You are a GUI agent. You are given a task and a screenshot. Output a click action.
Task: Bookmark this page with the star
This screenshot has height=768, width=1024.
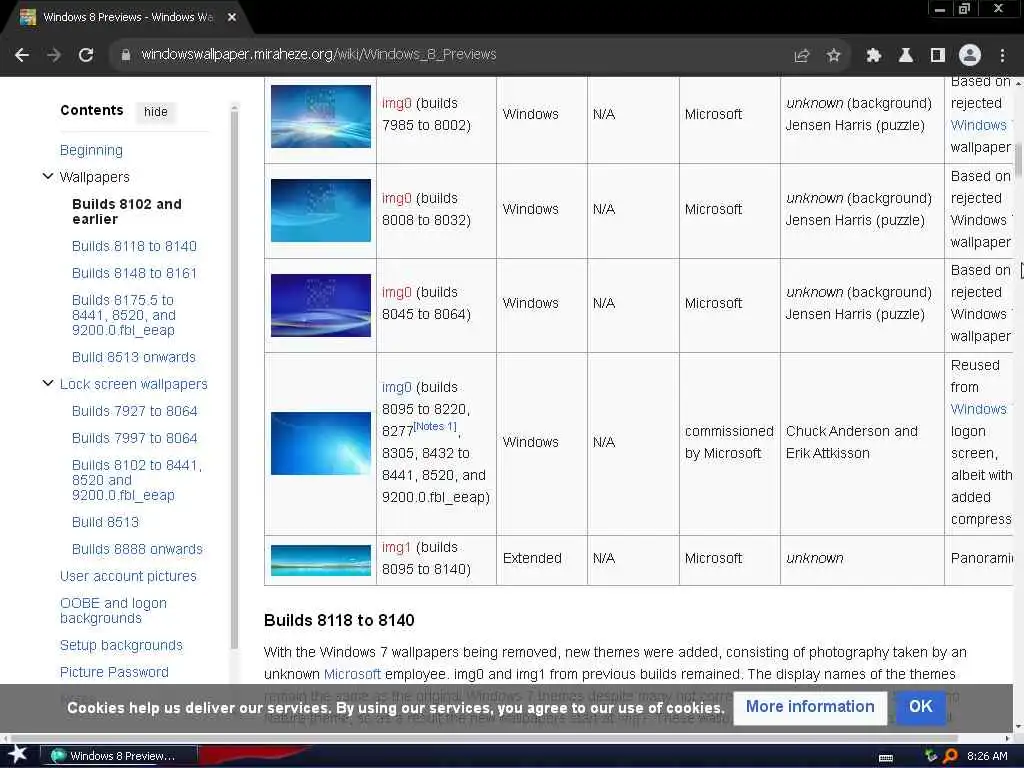(x=833, y=56)
